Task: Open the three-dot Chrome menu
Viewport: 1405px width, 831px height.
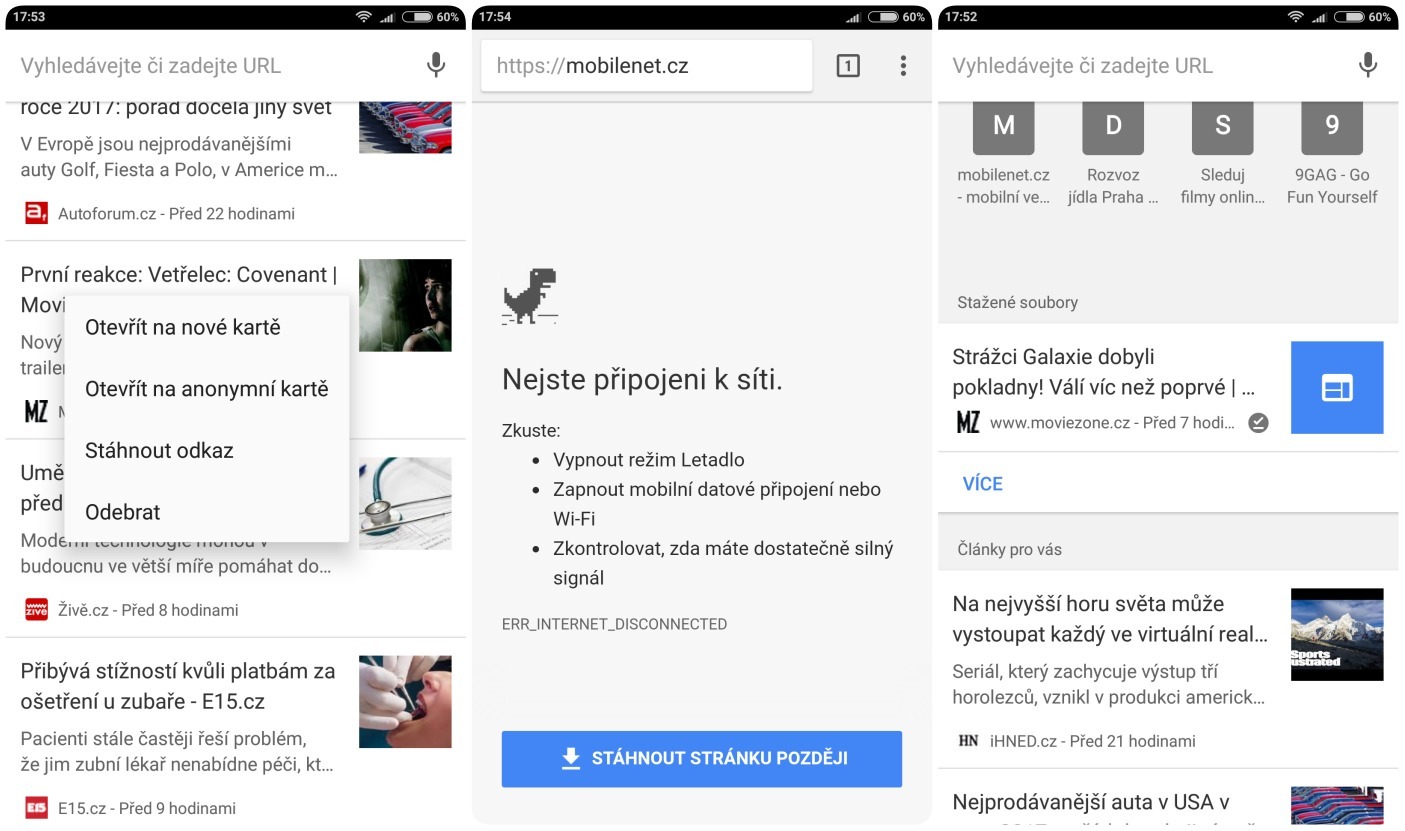Action: click(902, 66)
